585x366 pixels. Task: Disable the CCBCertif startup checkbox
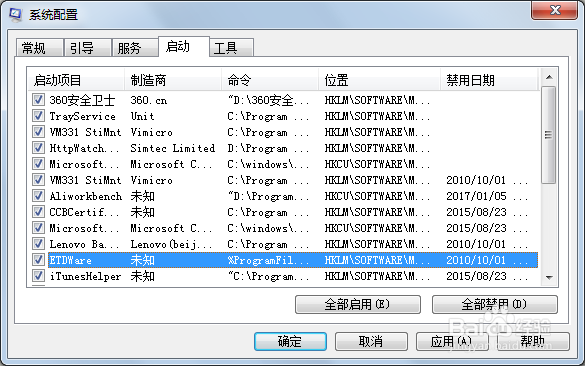[38, 212]
